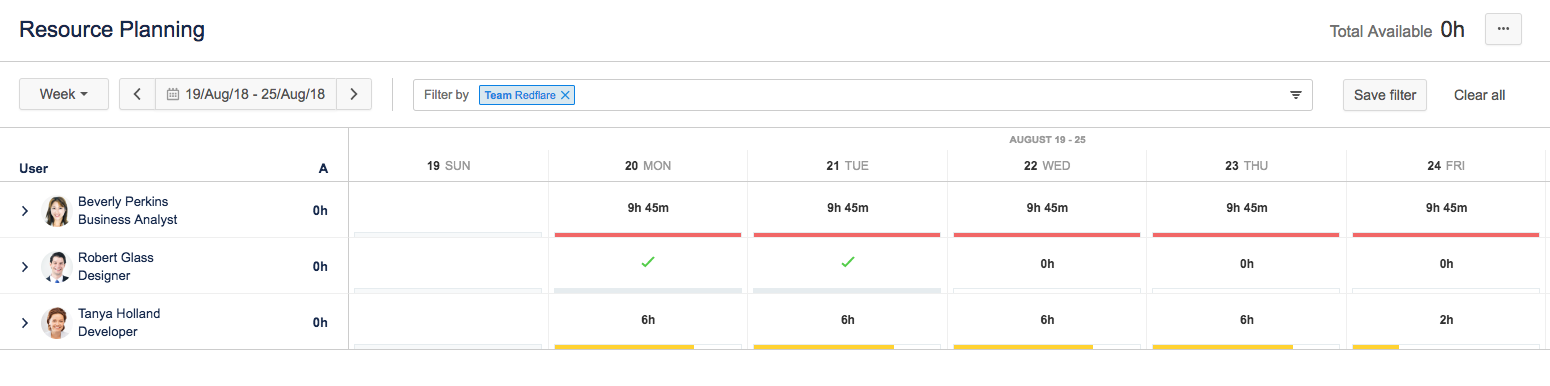Open date picker showing 19/Aug/18 - 25/Aug/18
This screenshot has height=386, width=1550.
tap(246, 94)
